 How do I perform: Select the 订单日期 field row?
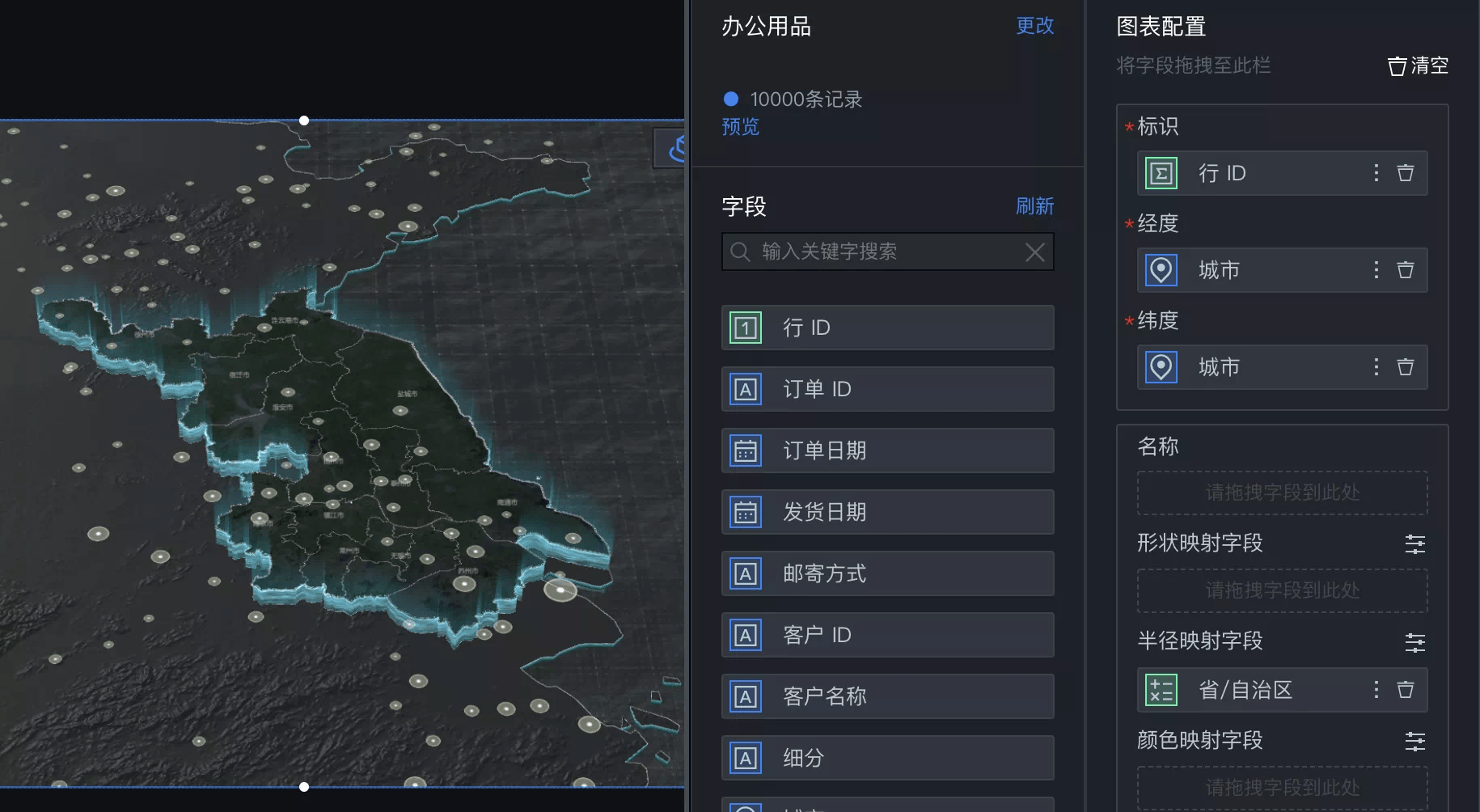click(x=887, y=450)
